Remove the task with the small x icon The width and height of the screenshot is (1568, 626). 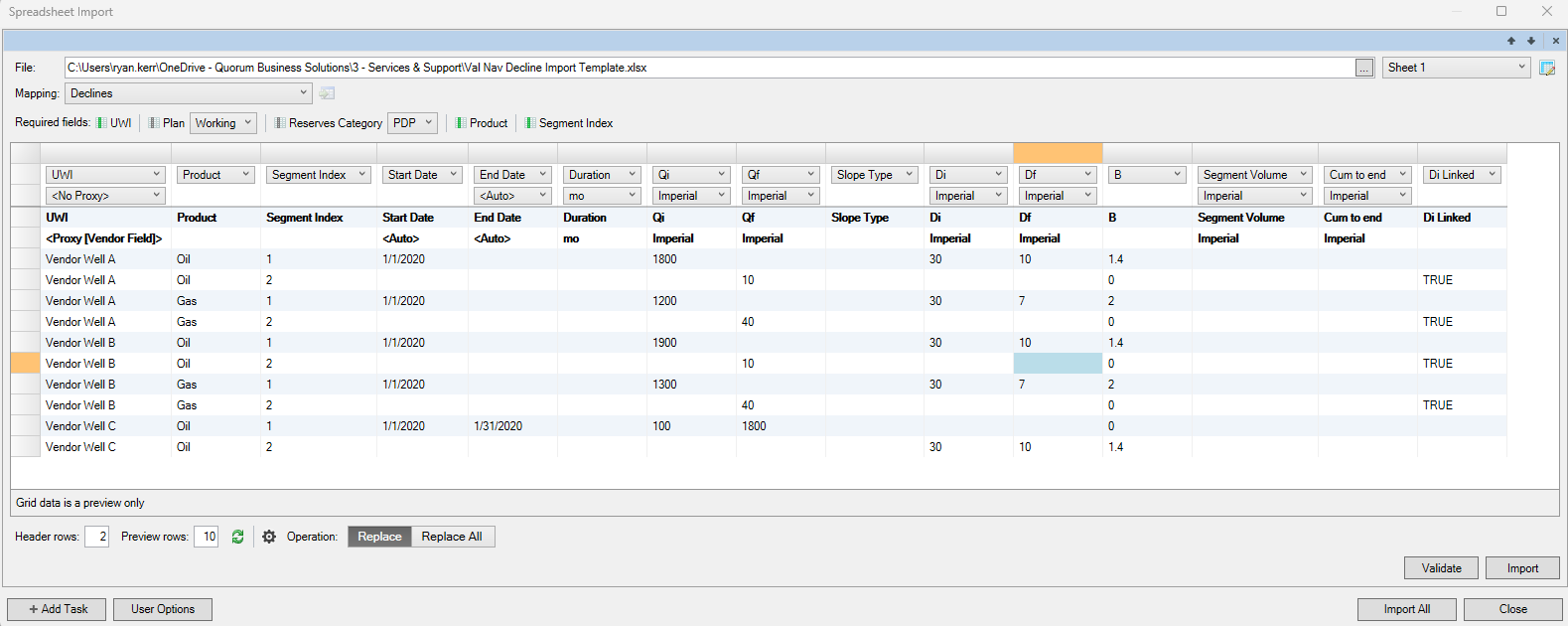pyautogui.click(x=1556, y=41)
